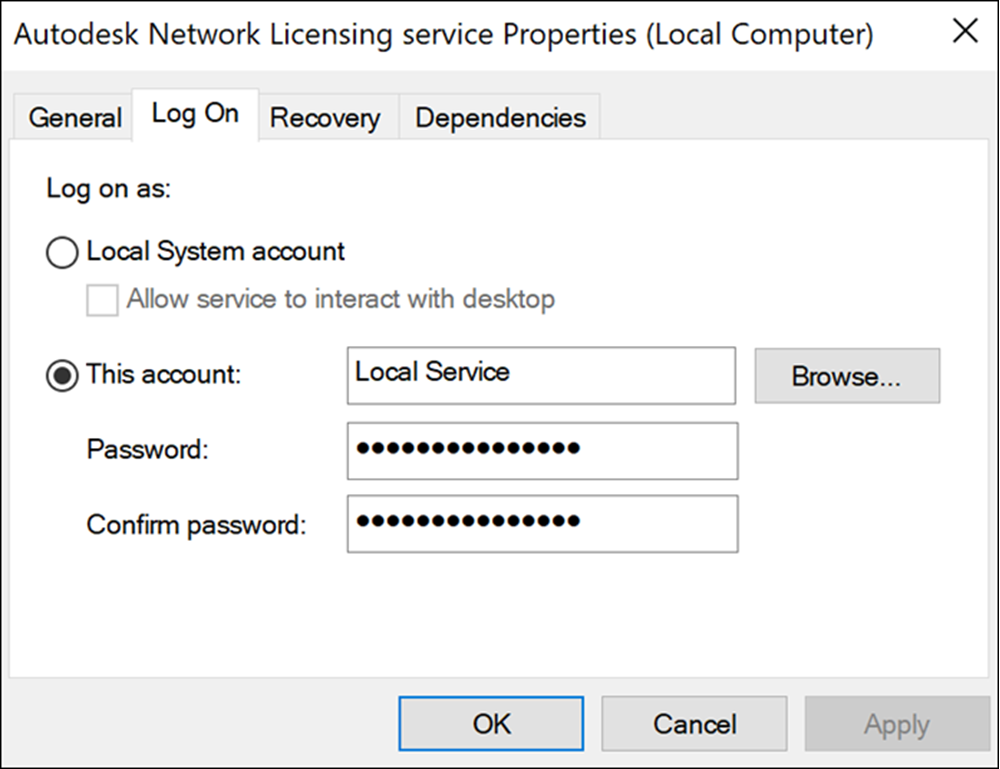Click the 'Confirm password:' label text
Image resolution: width=1000 pixels, height=769 pixels.
pos(196,524)
